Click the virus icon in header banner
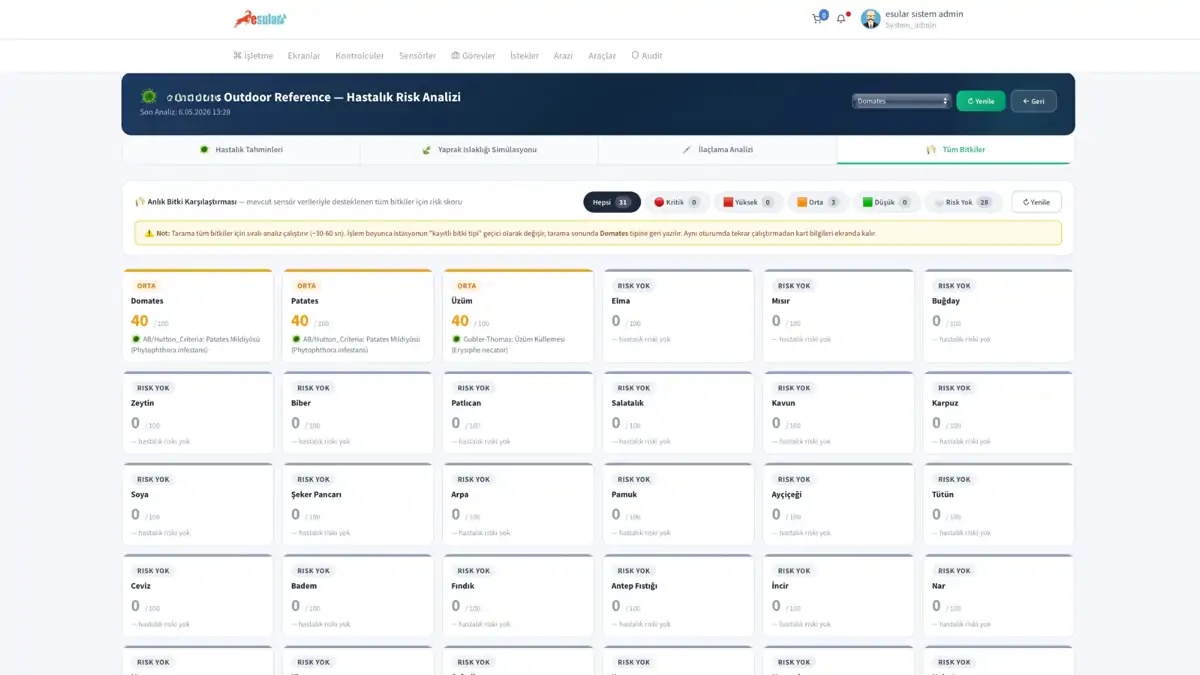 click(x=149, y=97)
